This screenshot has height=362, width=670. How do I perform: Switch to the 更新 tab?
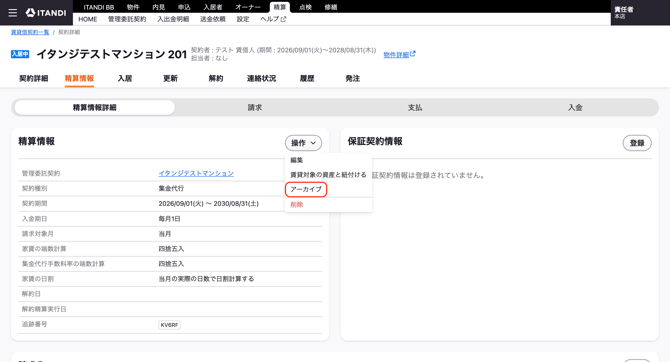[170, 79]
